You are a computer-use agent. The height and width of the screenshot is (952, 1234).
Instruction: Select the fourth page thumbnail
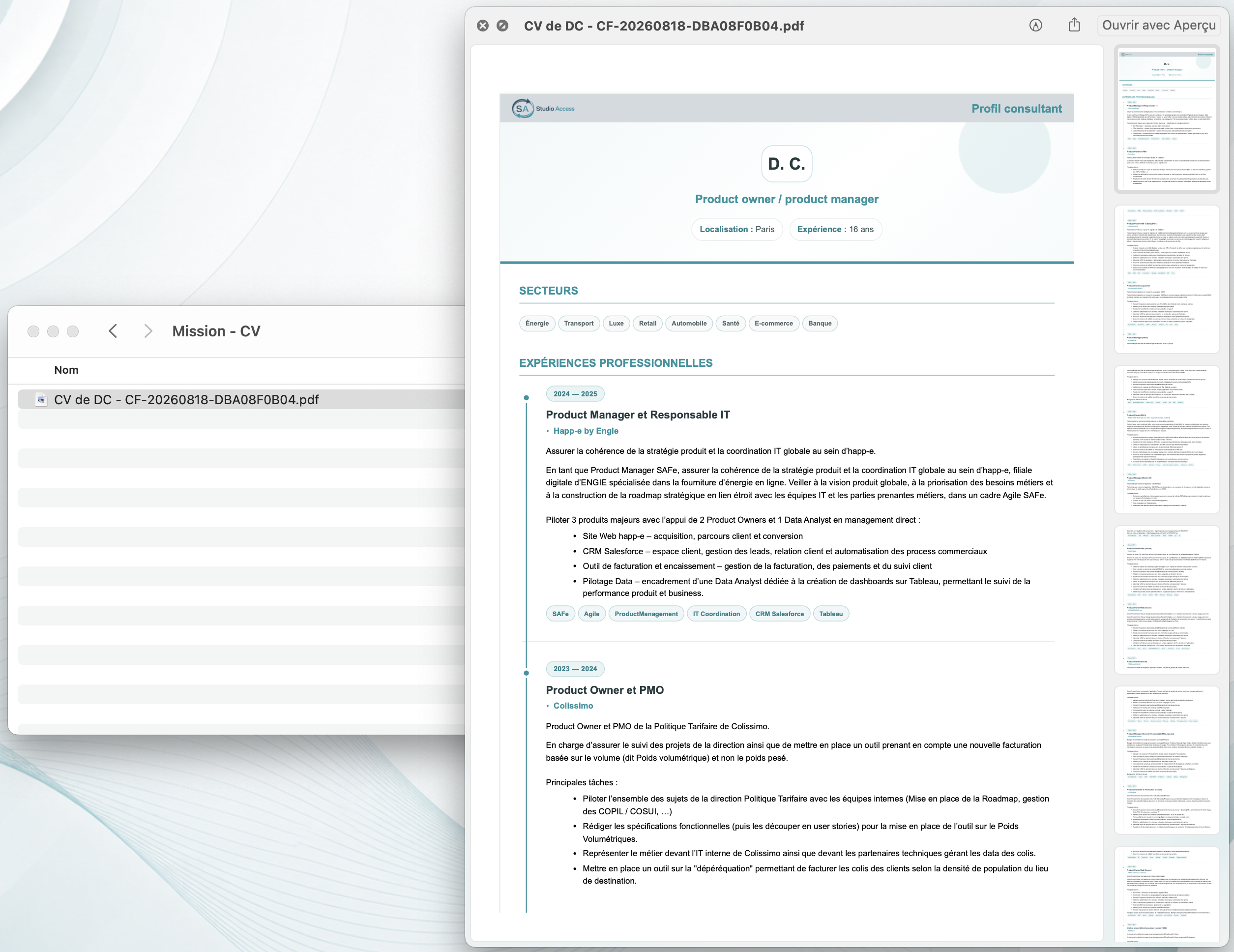point(1167,600)
